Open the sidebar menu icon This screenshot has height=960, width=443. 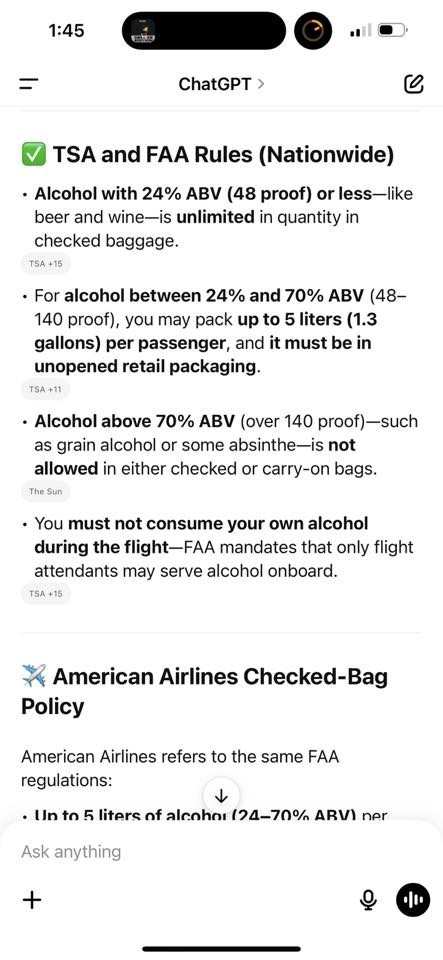[29, 84]
